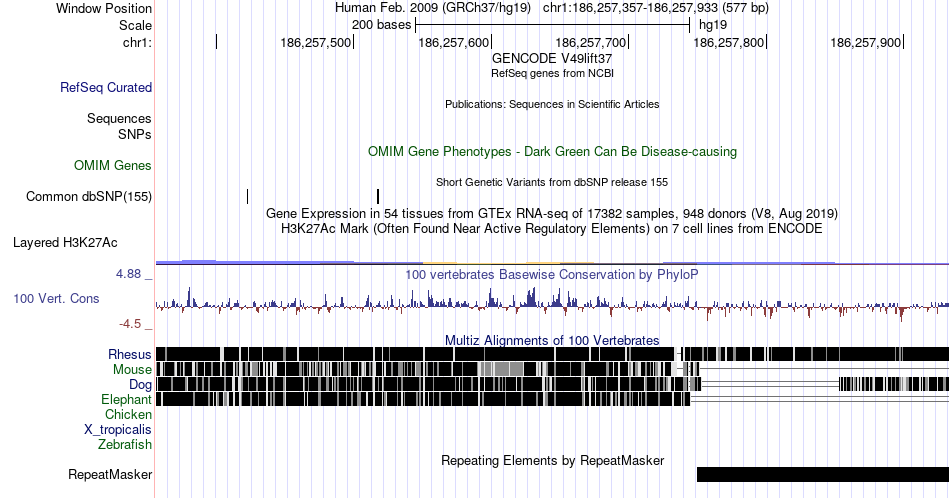Screen dimensions: 950x498
Task: Click the Elephant alignment label
Action: [x=127, y=399]
